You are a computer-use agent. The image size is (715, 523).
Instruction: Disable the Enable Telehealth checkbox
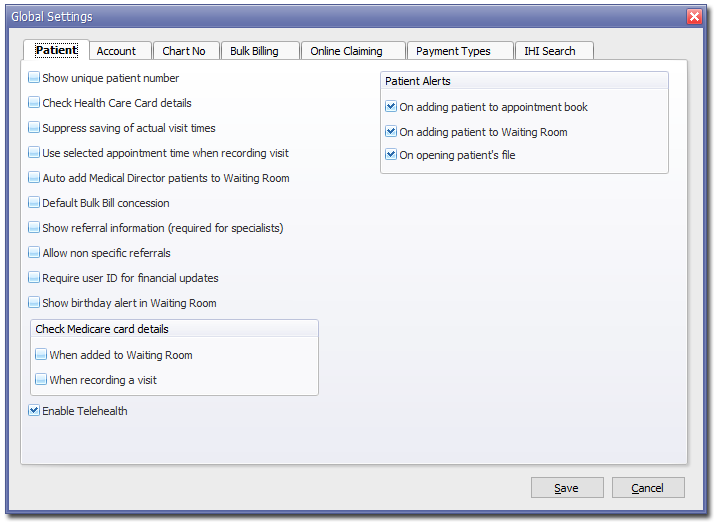click(34, 411)
